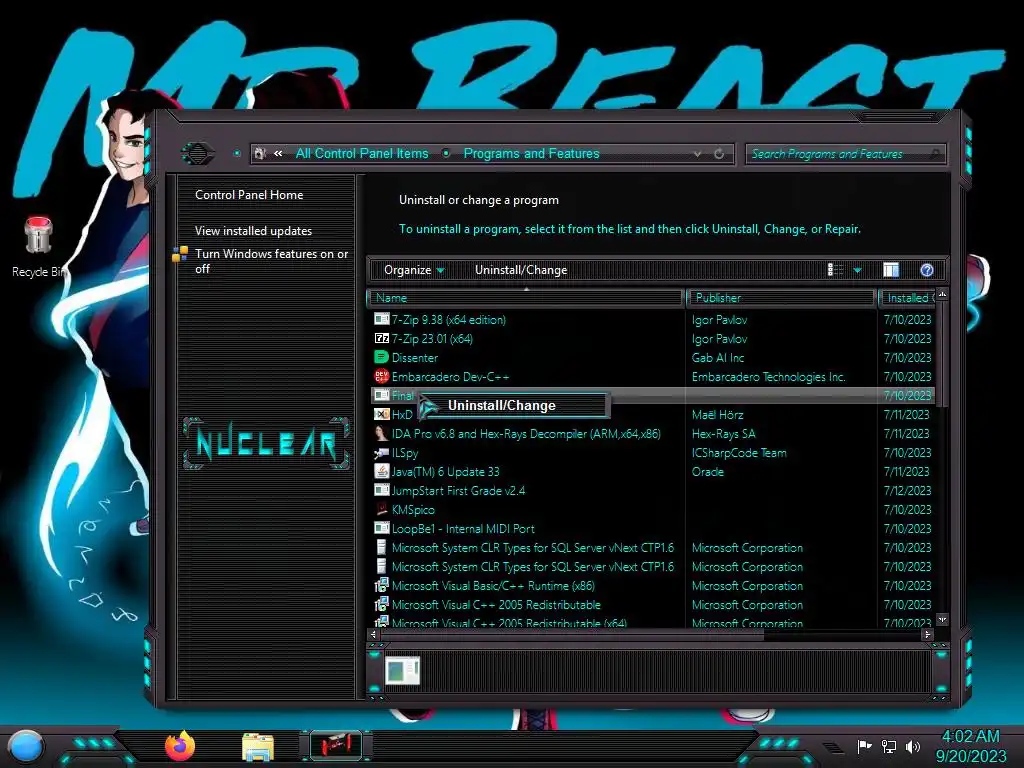The image size is (1024, 768).
Task: Open the Action Center flag icon
Action: pyautogui.click(x=865, y=746)
